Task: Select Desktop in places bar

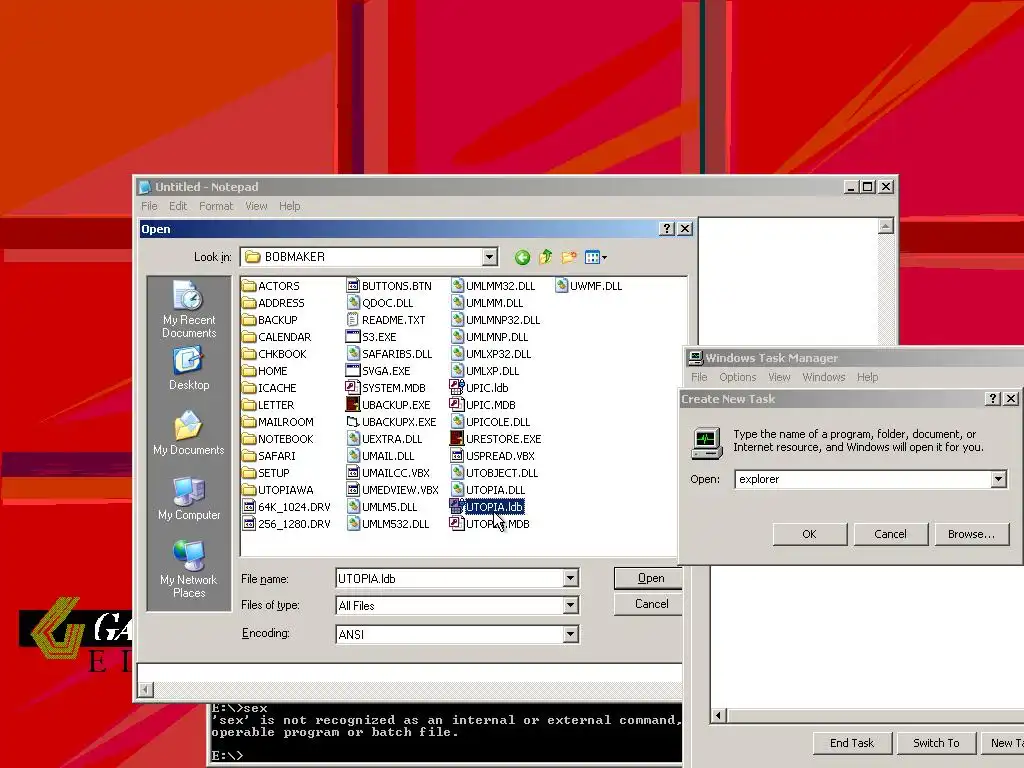Action: click(x=189, y=369)
